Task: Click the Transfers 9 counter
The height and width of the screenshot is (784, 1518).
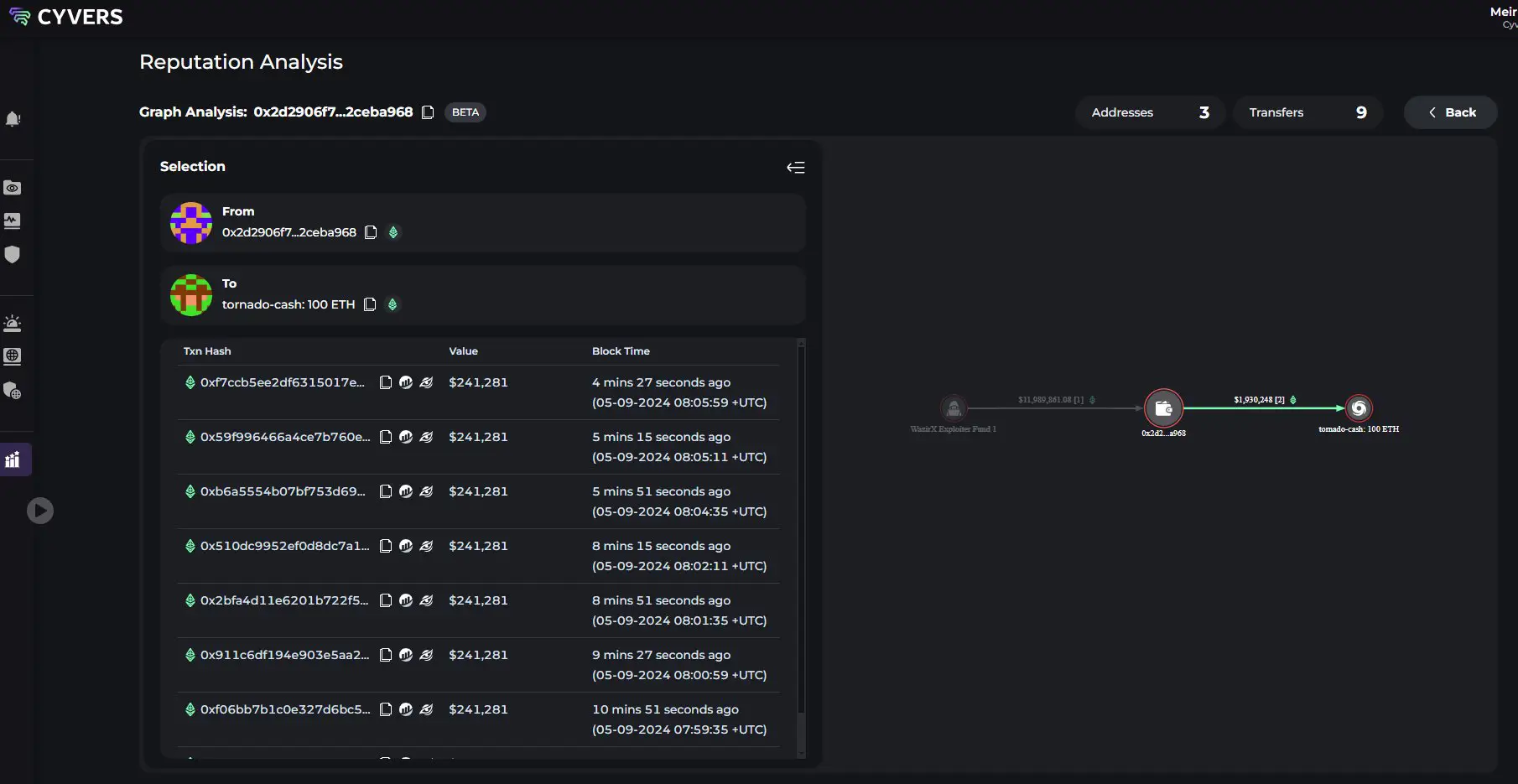Action: 1307,112
